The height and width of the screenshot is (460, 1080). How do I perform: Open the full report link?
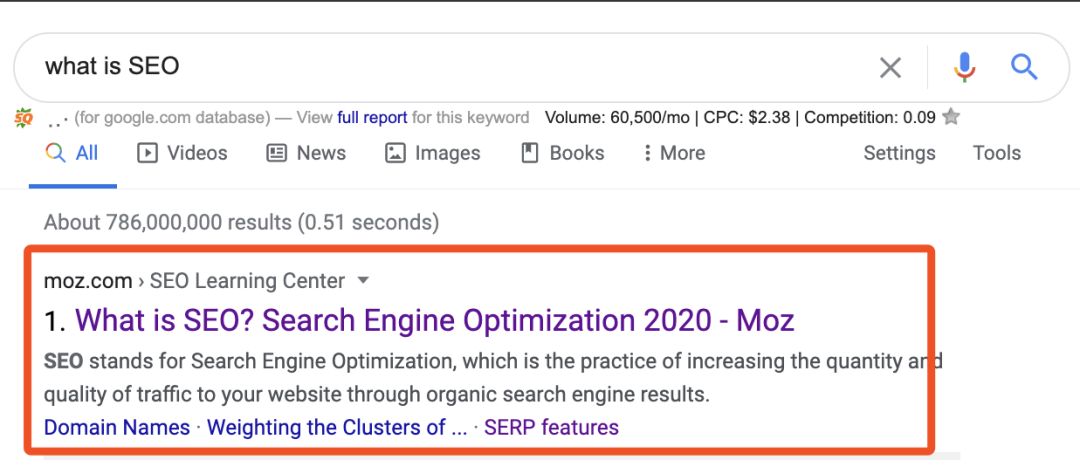tap(372, 118)
